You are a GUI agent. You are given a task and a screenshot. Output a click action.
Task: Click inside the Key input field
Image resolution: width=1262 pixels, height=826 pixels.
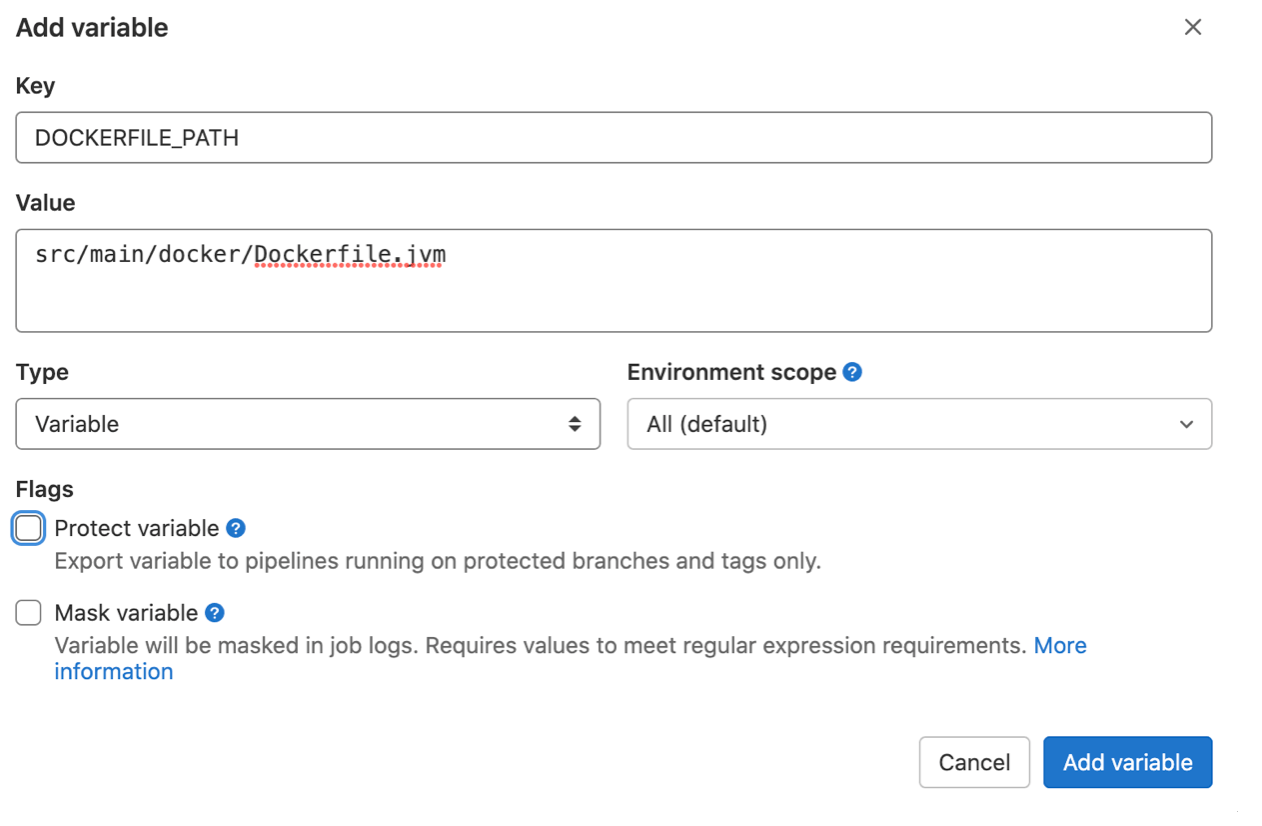[614, 137]
